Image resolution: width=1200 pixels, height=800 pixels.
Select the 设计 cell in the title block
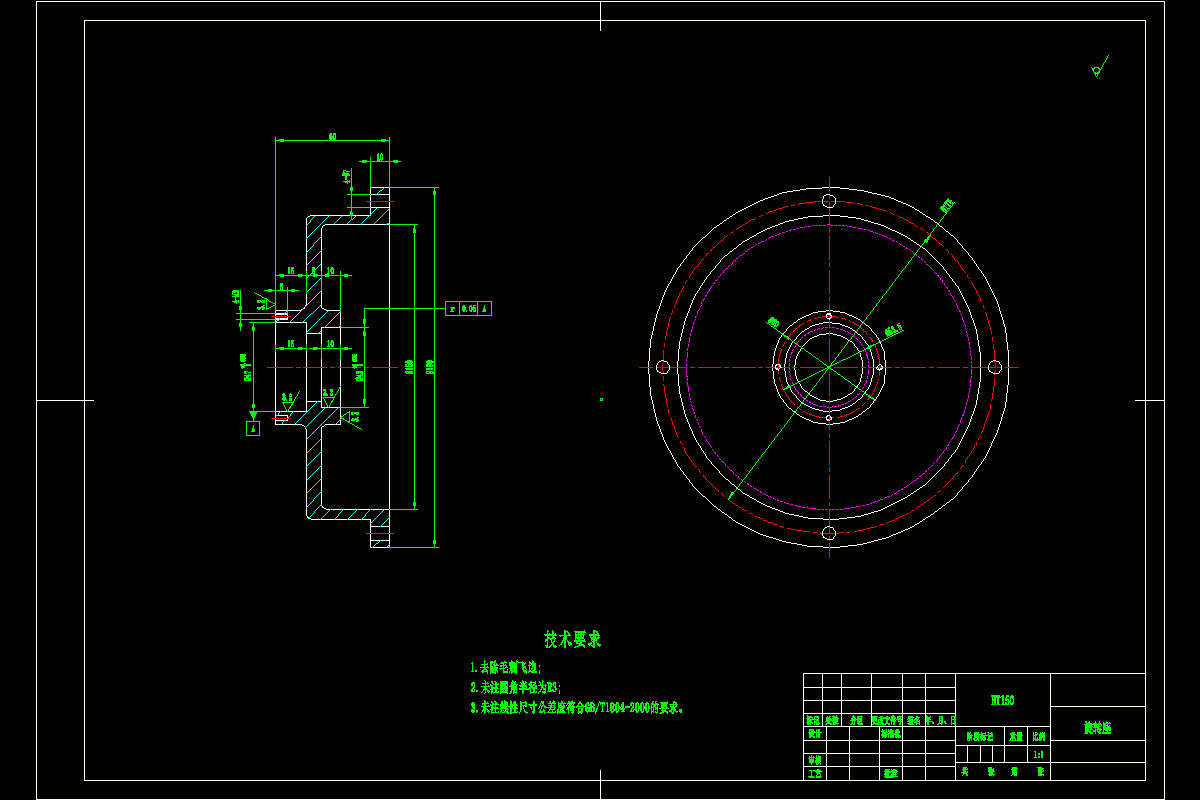click(x=815, y=733)
